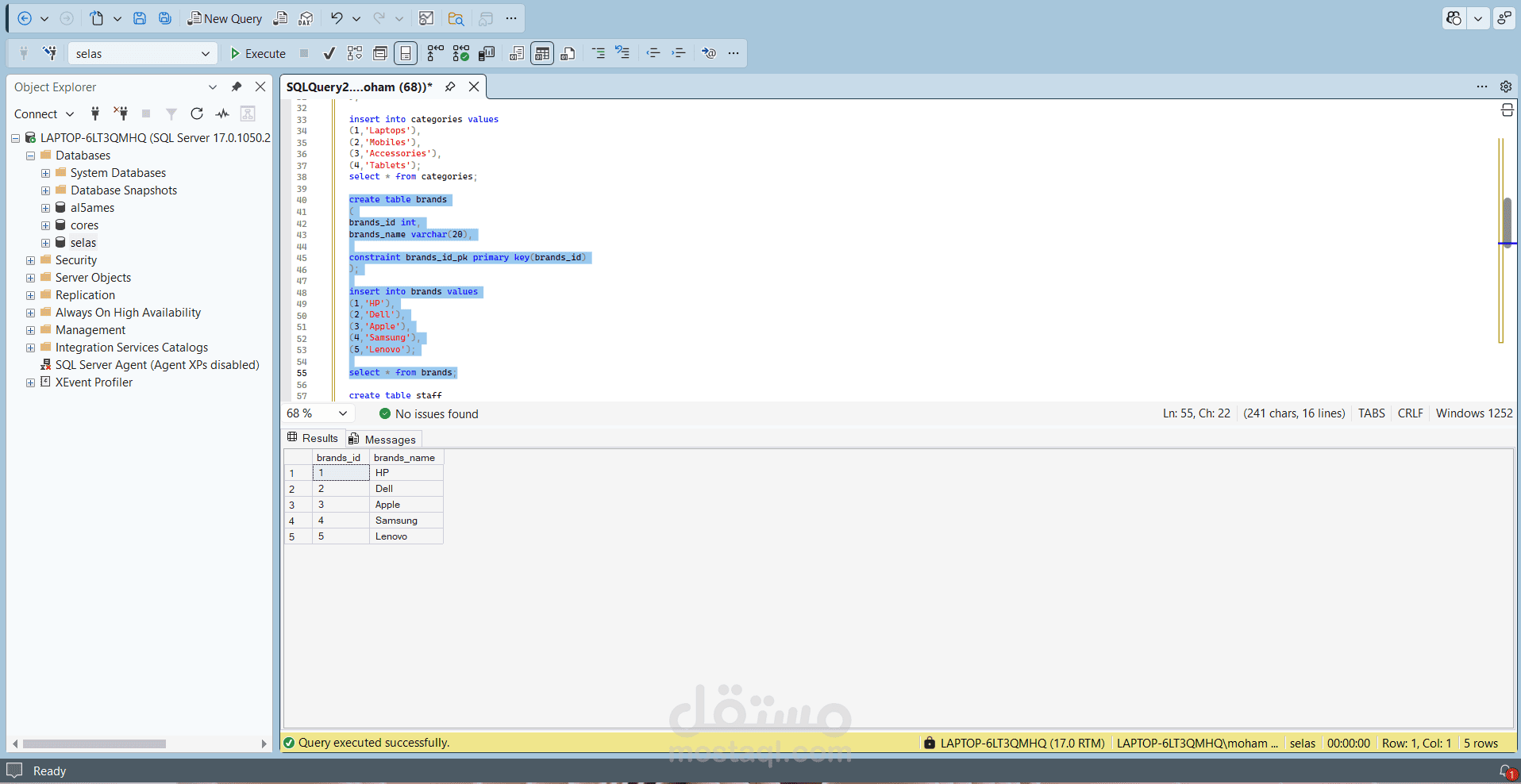Uncomment the selected lines icon
1521x784 pixels.
622,53
